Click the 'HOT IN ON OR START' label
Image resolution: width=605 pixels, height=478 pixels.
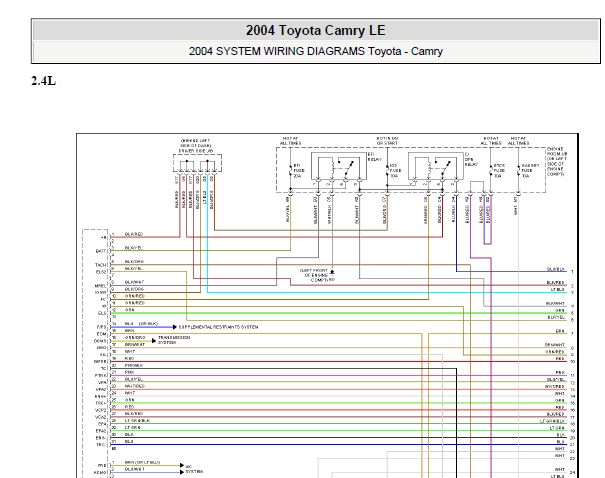[x=387, y=141]
